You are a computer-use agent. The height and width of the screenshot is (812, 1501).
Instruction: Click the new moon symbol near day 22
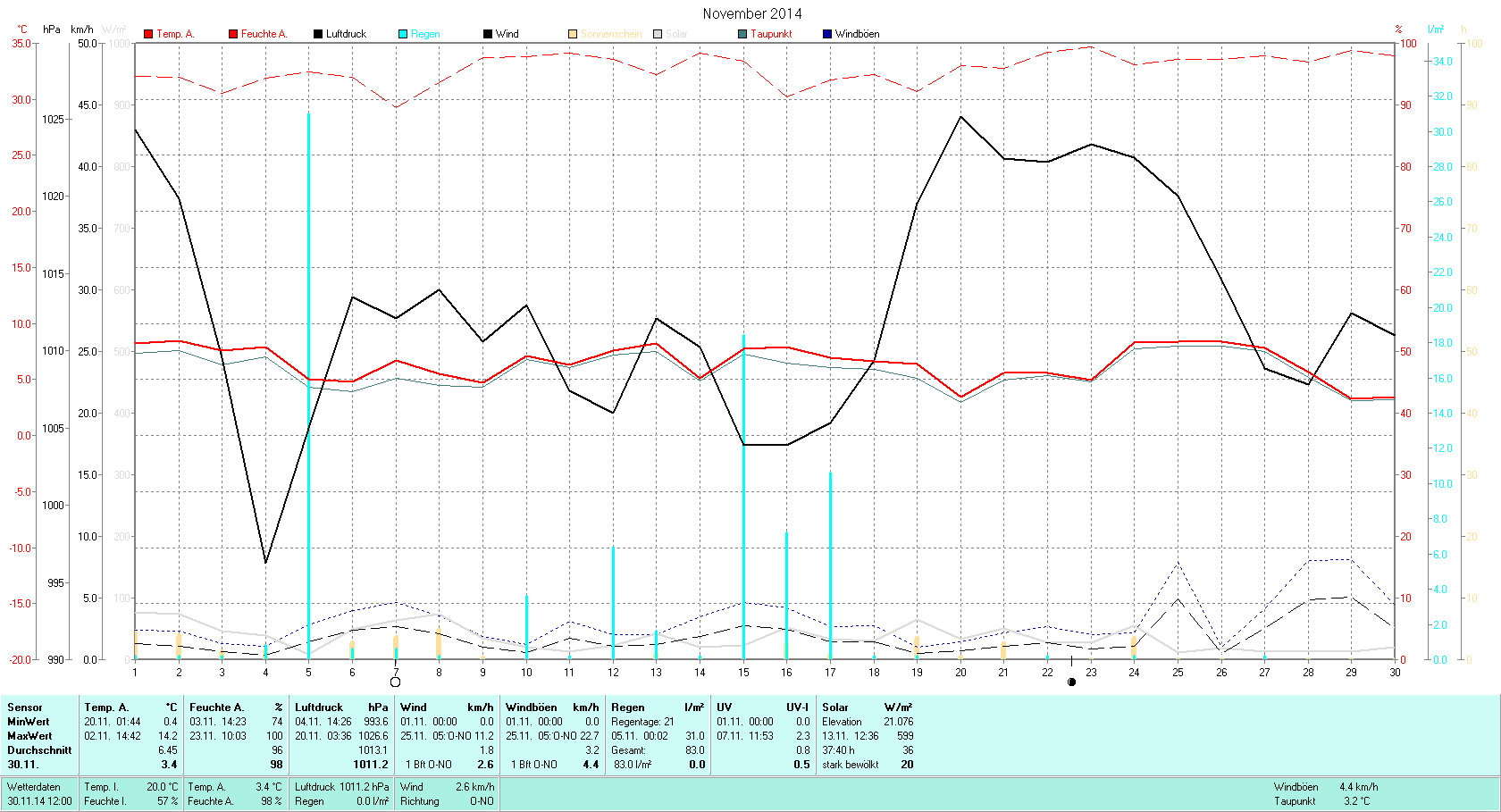[1072, 682]
